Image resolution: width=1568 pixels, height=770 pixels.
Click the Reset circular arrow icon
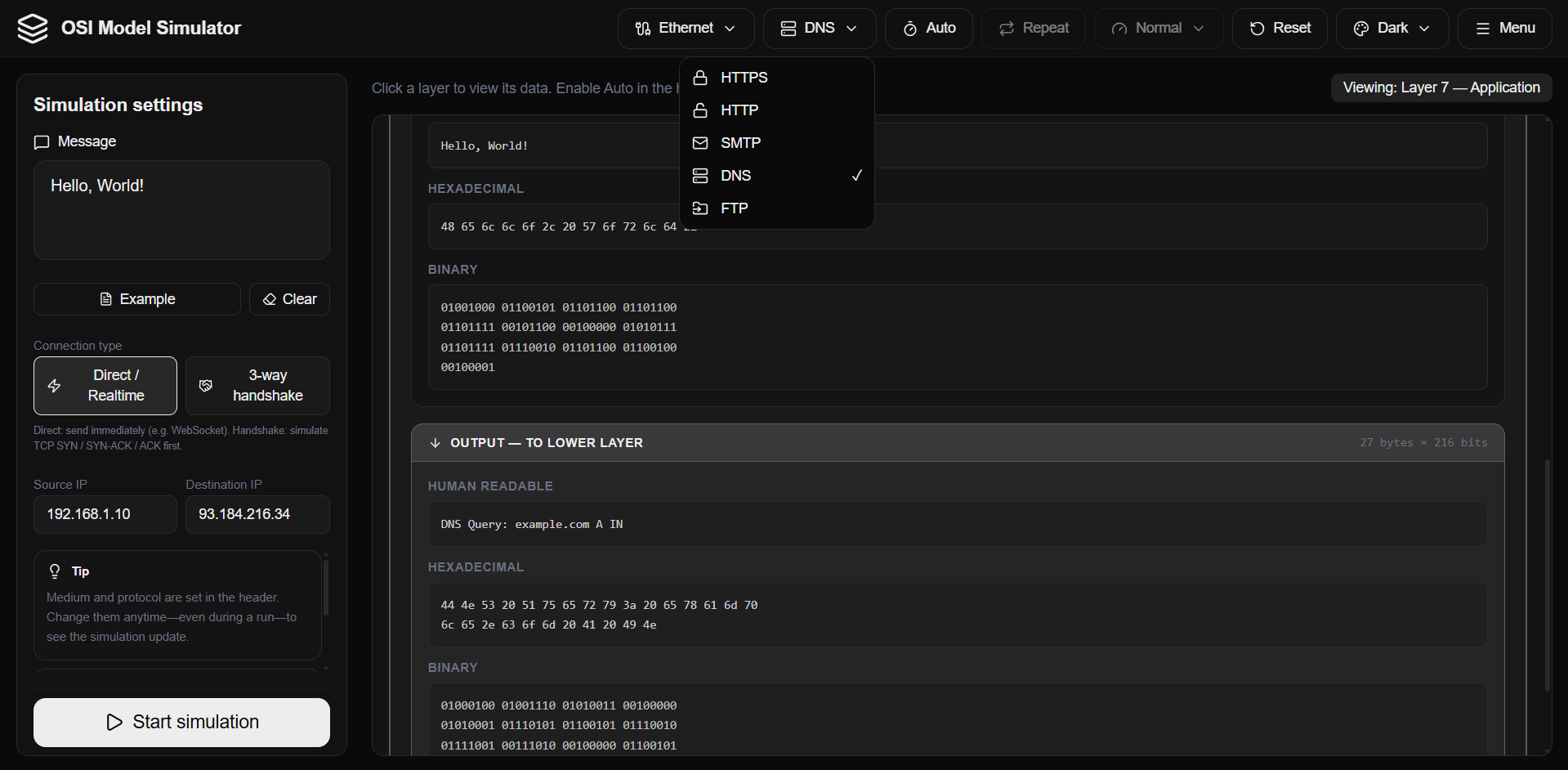tap(1258, 28)
